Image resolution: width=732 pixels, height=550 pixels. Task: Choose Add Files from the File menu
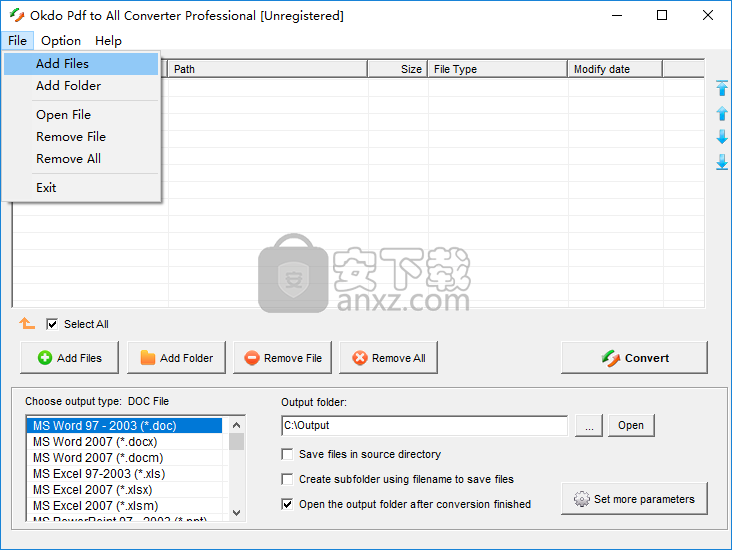[x=81, y=63]
